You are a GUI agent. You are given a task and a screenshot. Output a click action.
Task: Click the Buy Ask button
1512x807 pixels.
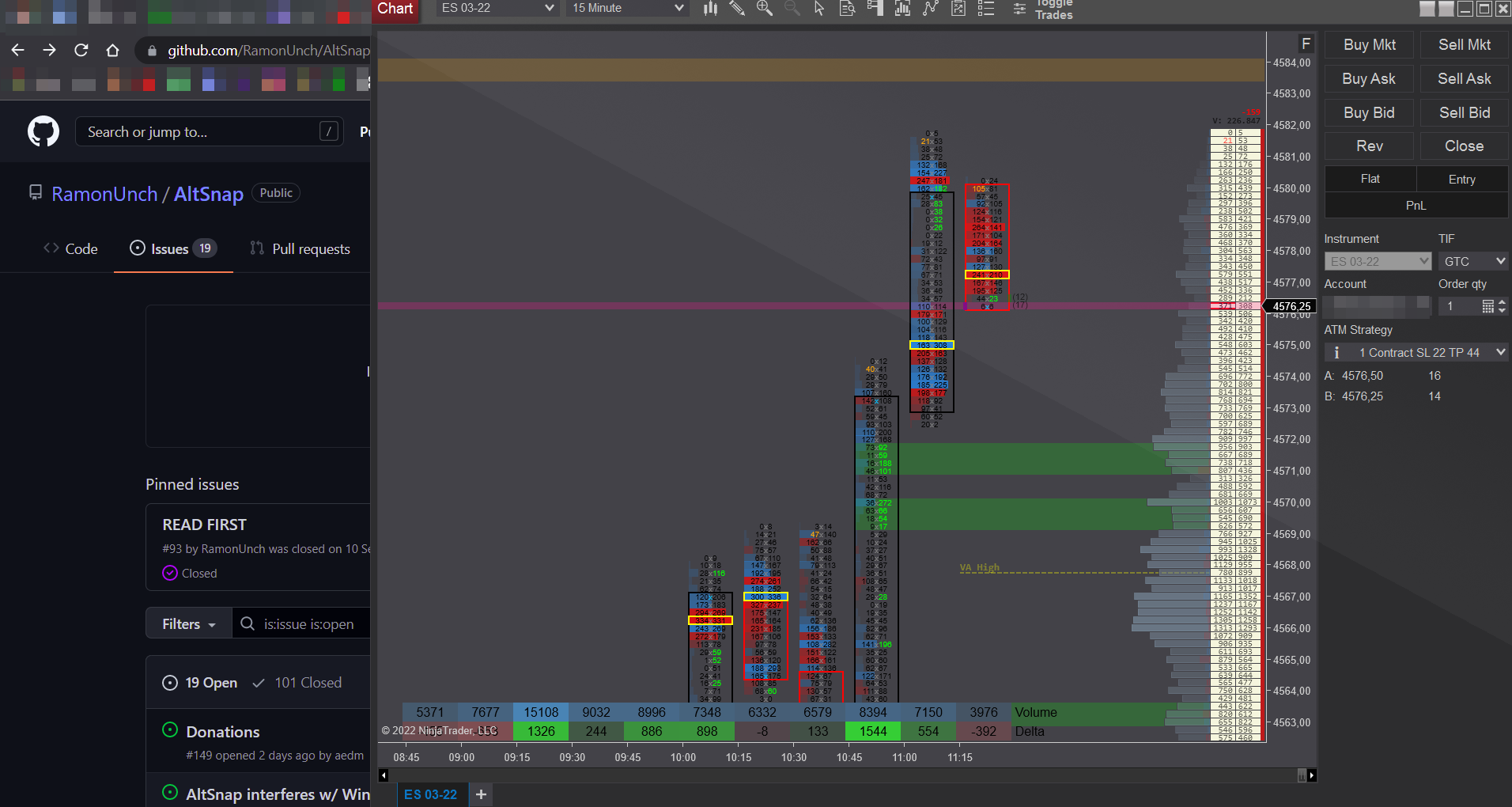pos(1370,79)
